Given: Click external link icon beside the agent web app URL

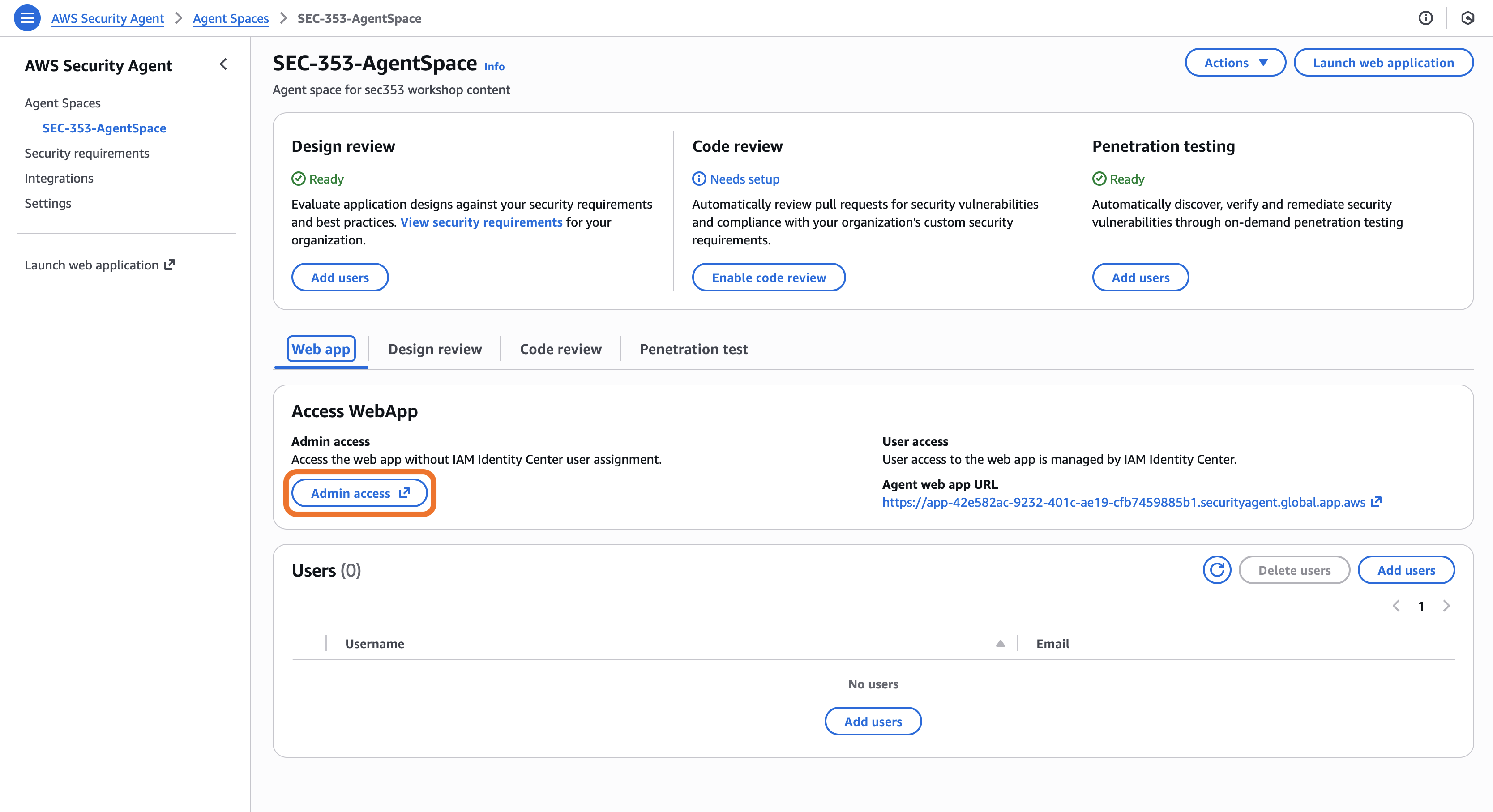Looking at the screenshot, I should pyautogui.click(x=1376, y=502).
